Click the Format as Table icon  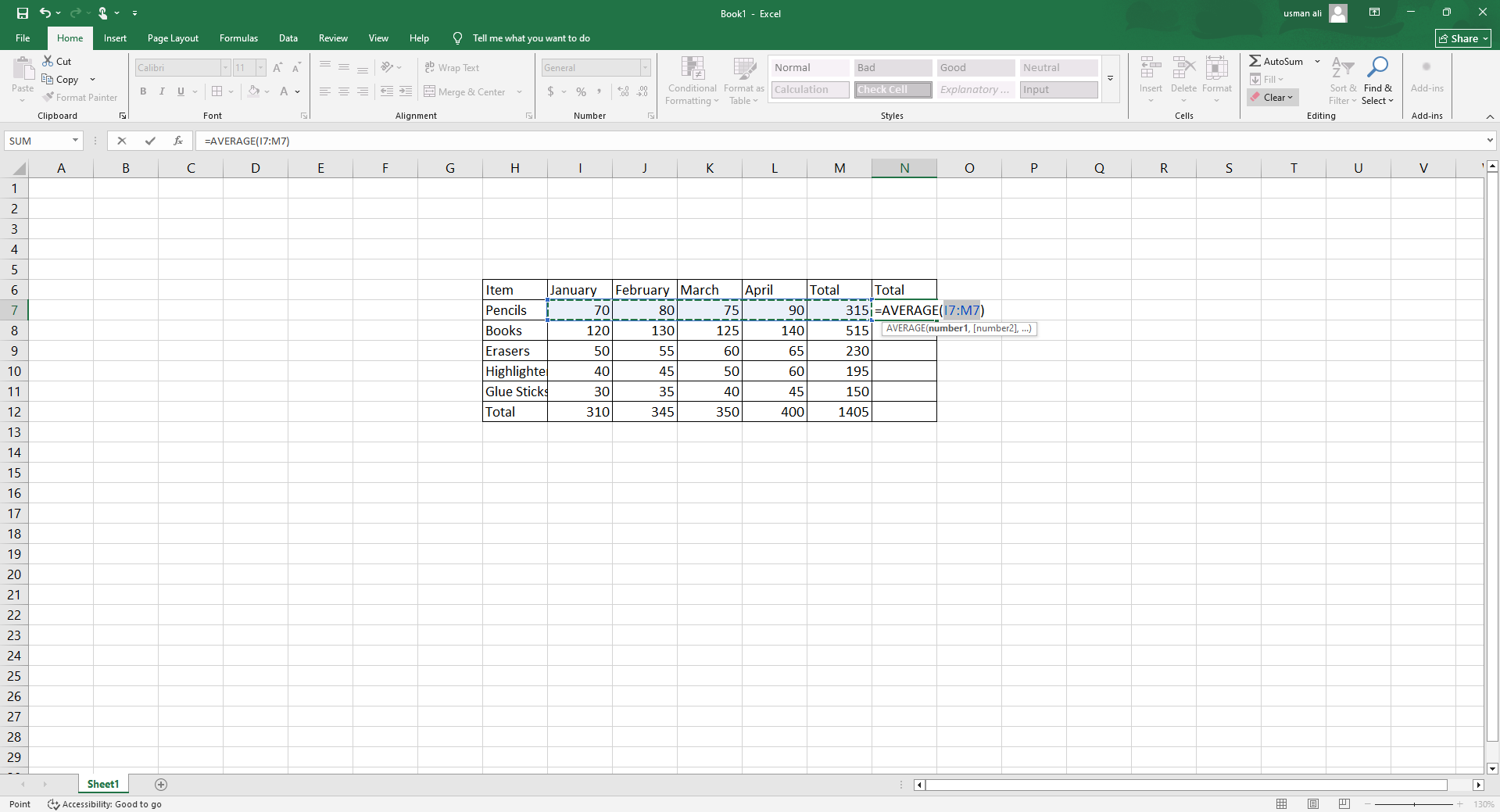(744, 69)
